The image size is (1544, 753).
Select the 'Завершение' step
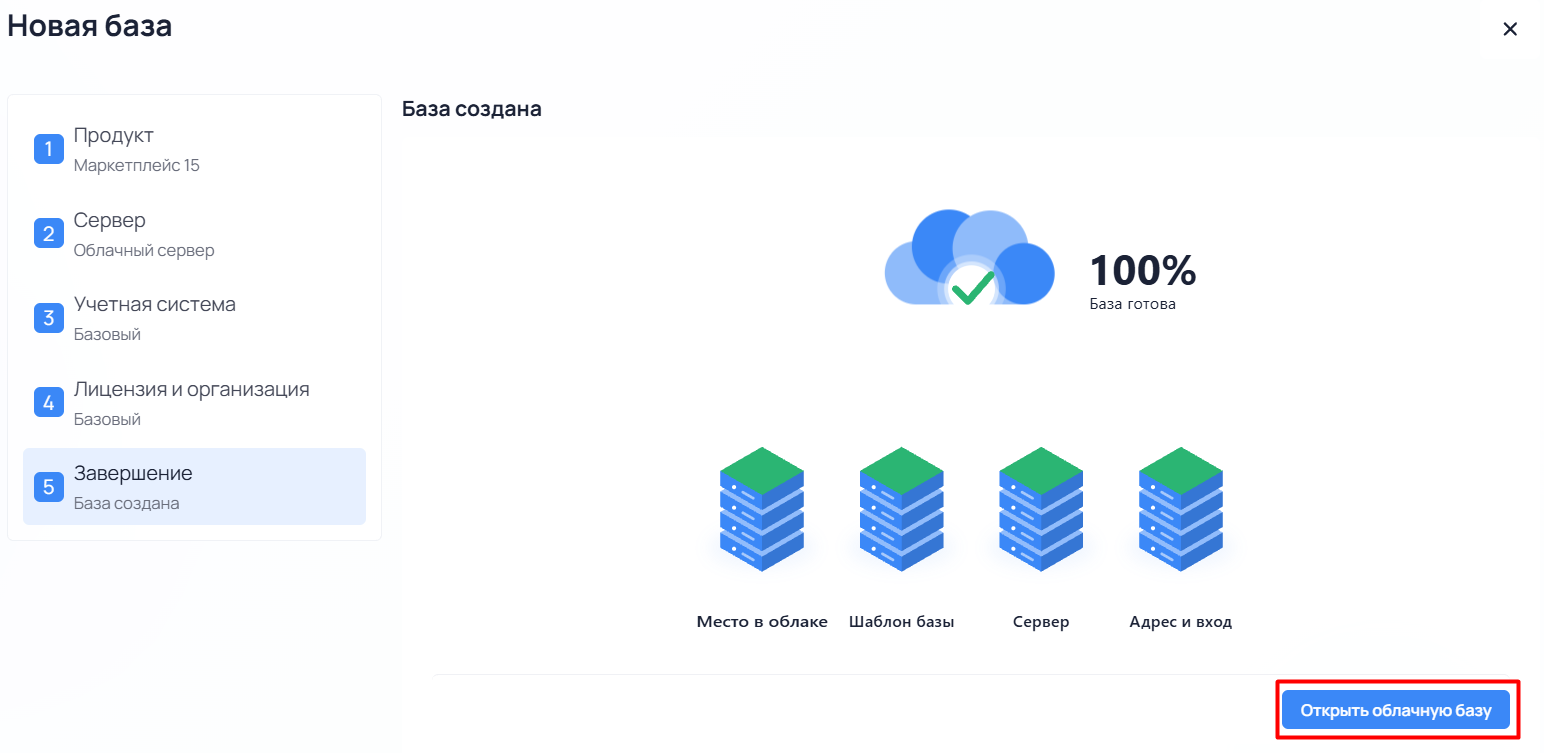[194, 487]
